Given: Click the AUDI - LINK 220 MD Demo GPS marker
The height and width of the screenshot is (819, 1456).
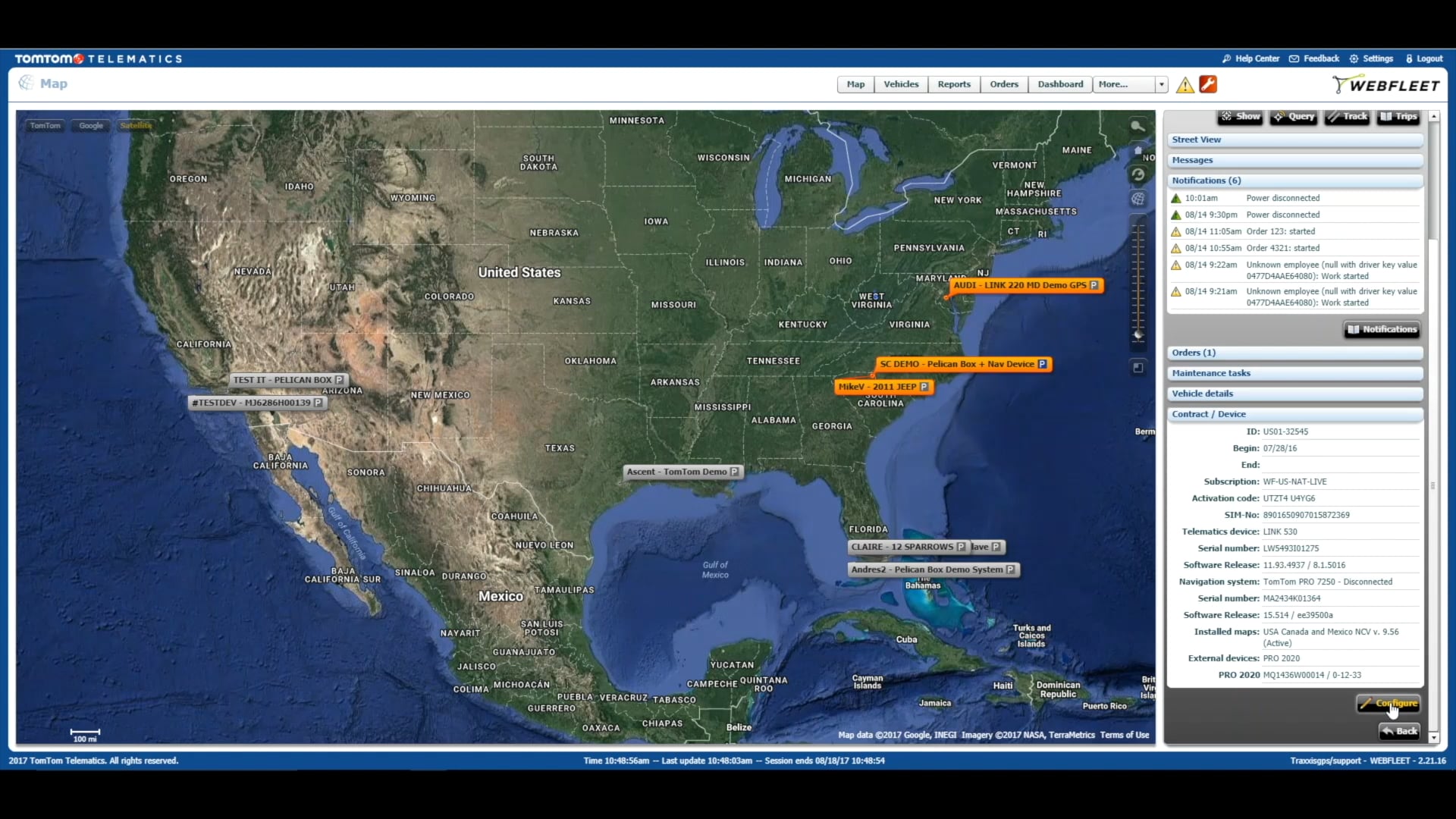Looking at the screenshot, I should 1026,285.
